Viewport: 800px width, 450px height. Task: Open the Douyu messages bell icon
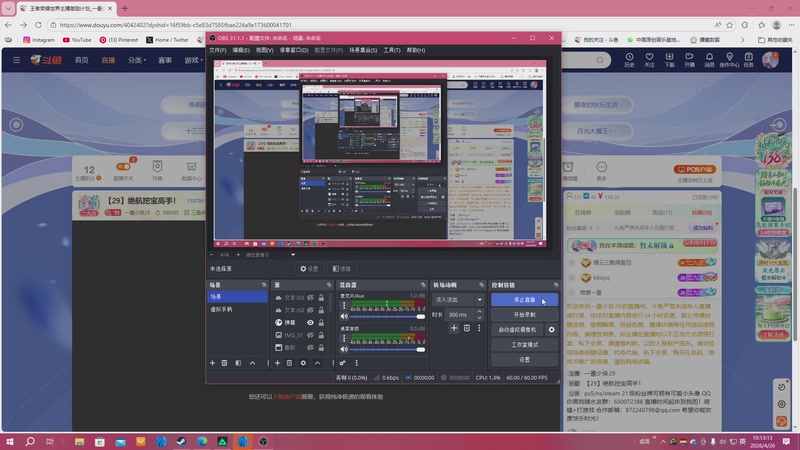point(709,60)
